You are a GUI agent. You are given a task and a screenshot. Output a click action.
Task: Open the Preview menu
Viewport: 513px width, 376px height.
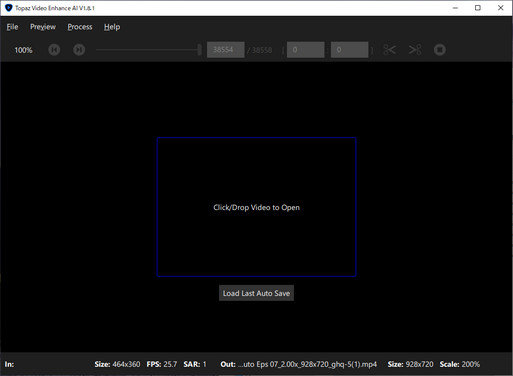(43, 27)
